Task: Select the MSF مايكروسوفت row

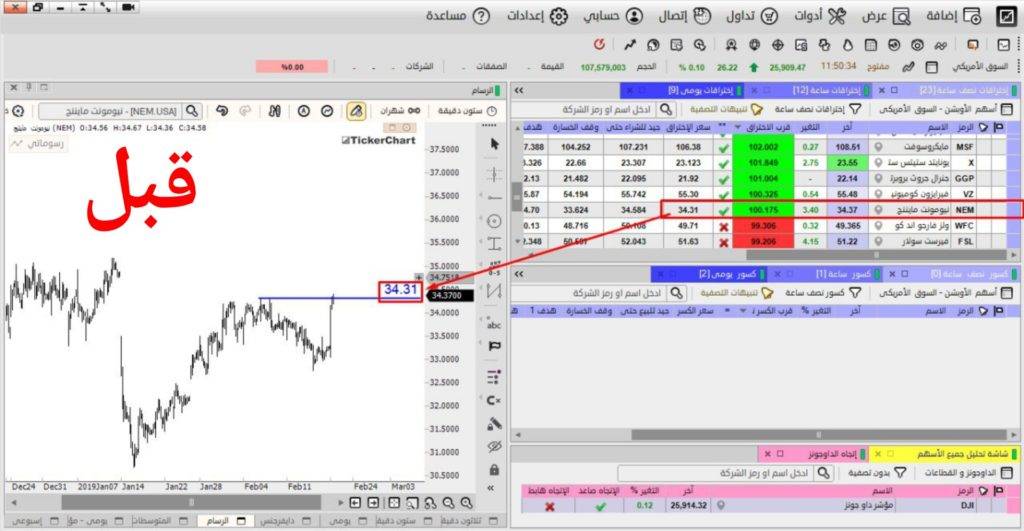Action: (765, 147)
